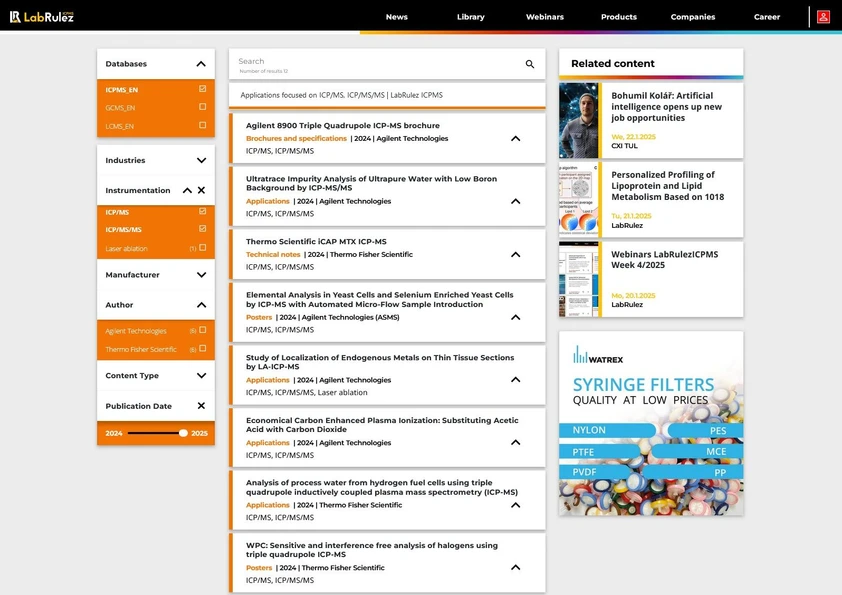The image size is (842, 595).
Task: Check the Thermo Fisher Scientific author checkbox
Action: click(x=202, y=348)
